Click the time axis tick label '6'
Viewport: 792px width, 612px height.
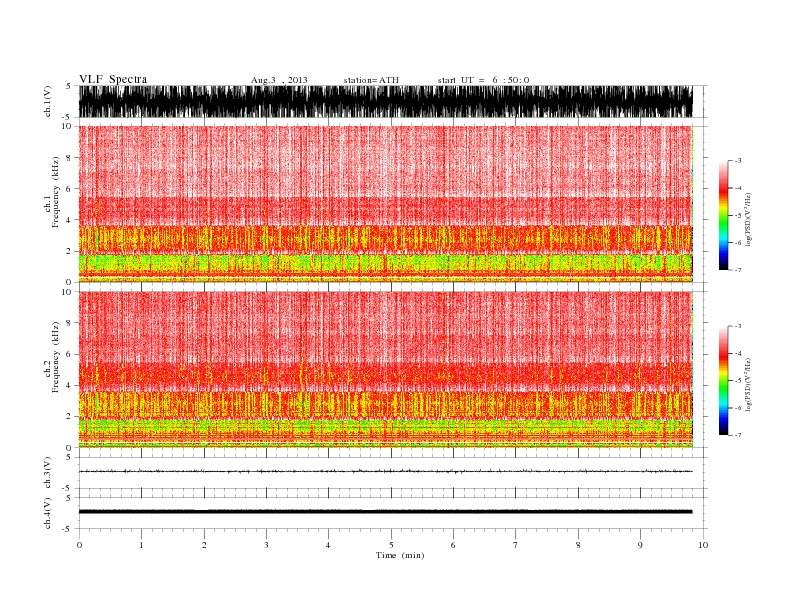[453, 545]
